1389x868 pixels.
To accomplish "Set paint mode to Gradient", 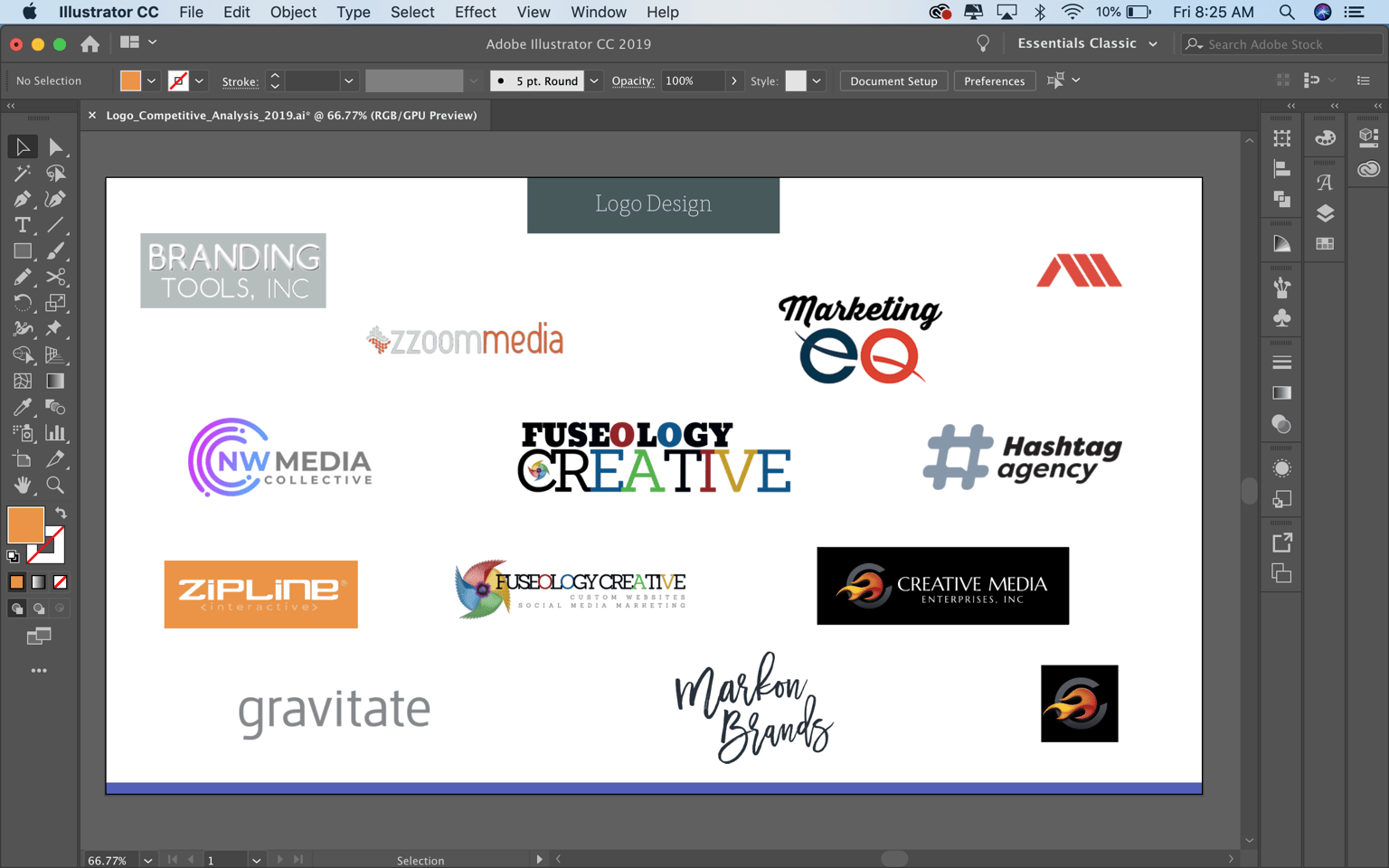I will tap(38, 582).
